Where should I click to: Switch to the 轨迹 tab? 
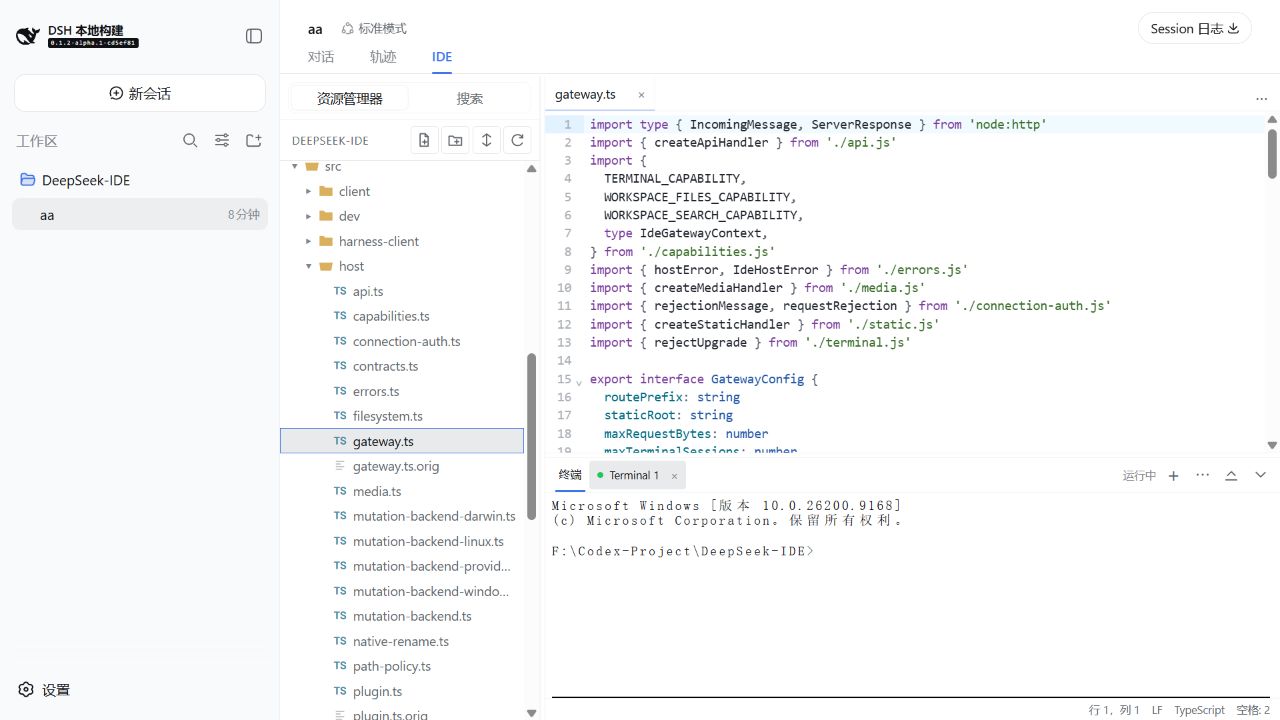pyautogui.click(x=383, y=57)
